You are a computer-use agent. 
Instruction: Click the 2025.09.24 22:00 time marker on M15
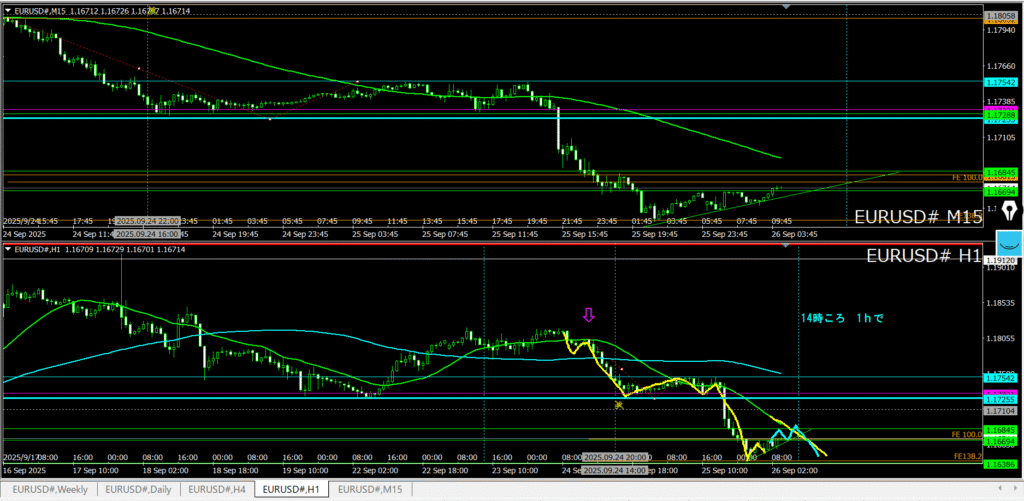click(147, 220)
